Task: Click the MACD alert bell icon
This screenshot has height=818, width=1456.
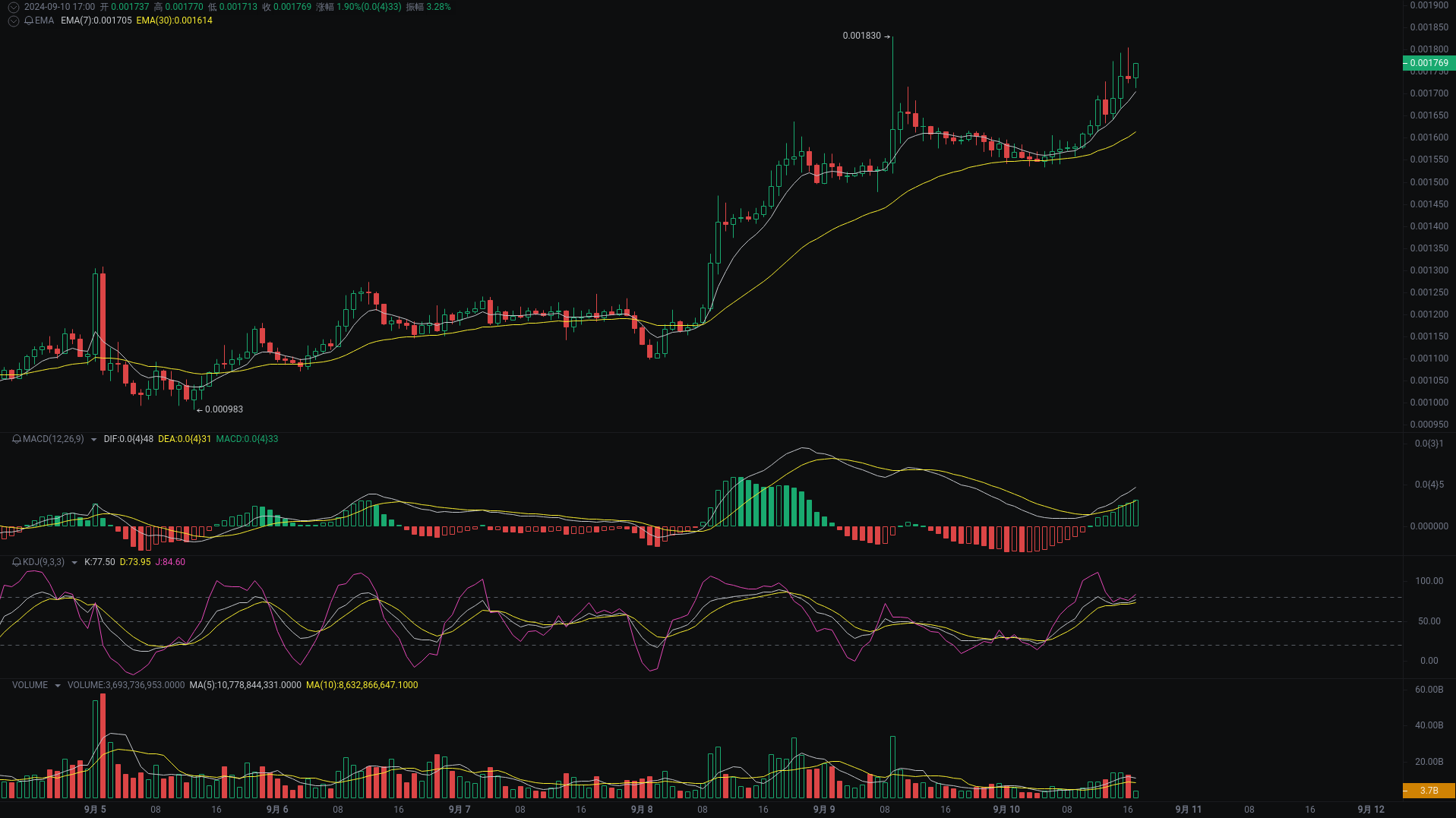Action: 17,439
